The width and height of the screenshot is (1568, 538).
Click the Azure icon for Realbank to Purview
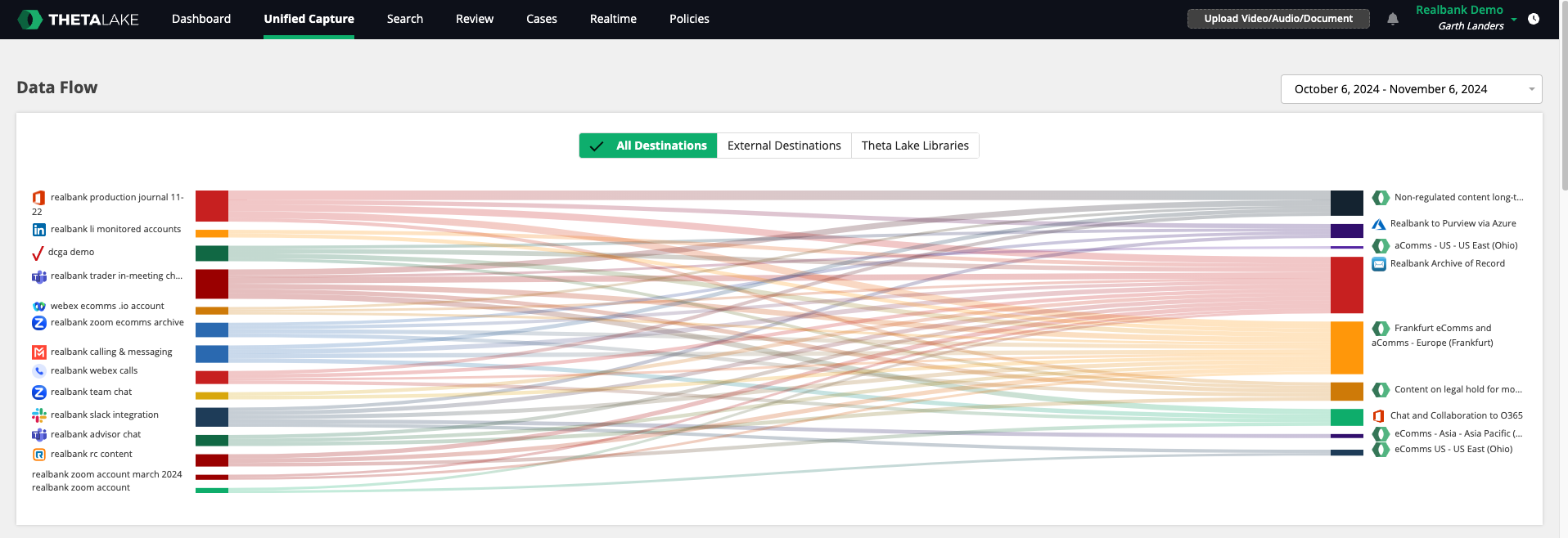[x=1379, y=224]
